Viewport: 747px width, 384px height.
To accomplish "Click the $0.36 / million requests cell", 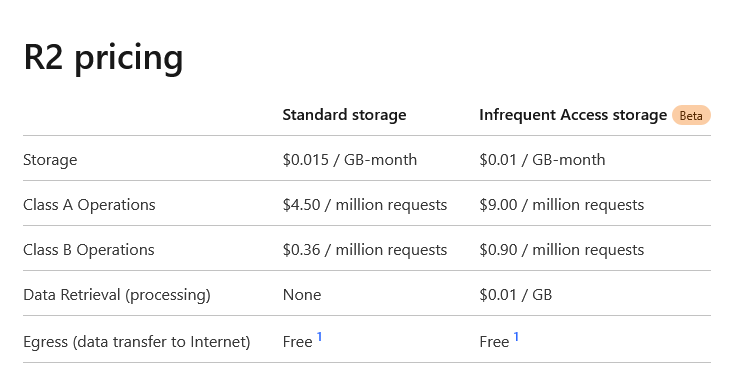I will click(x=365, y=250).
